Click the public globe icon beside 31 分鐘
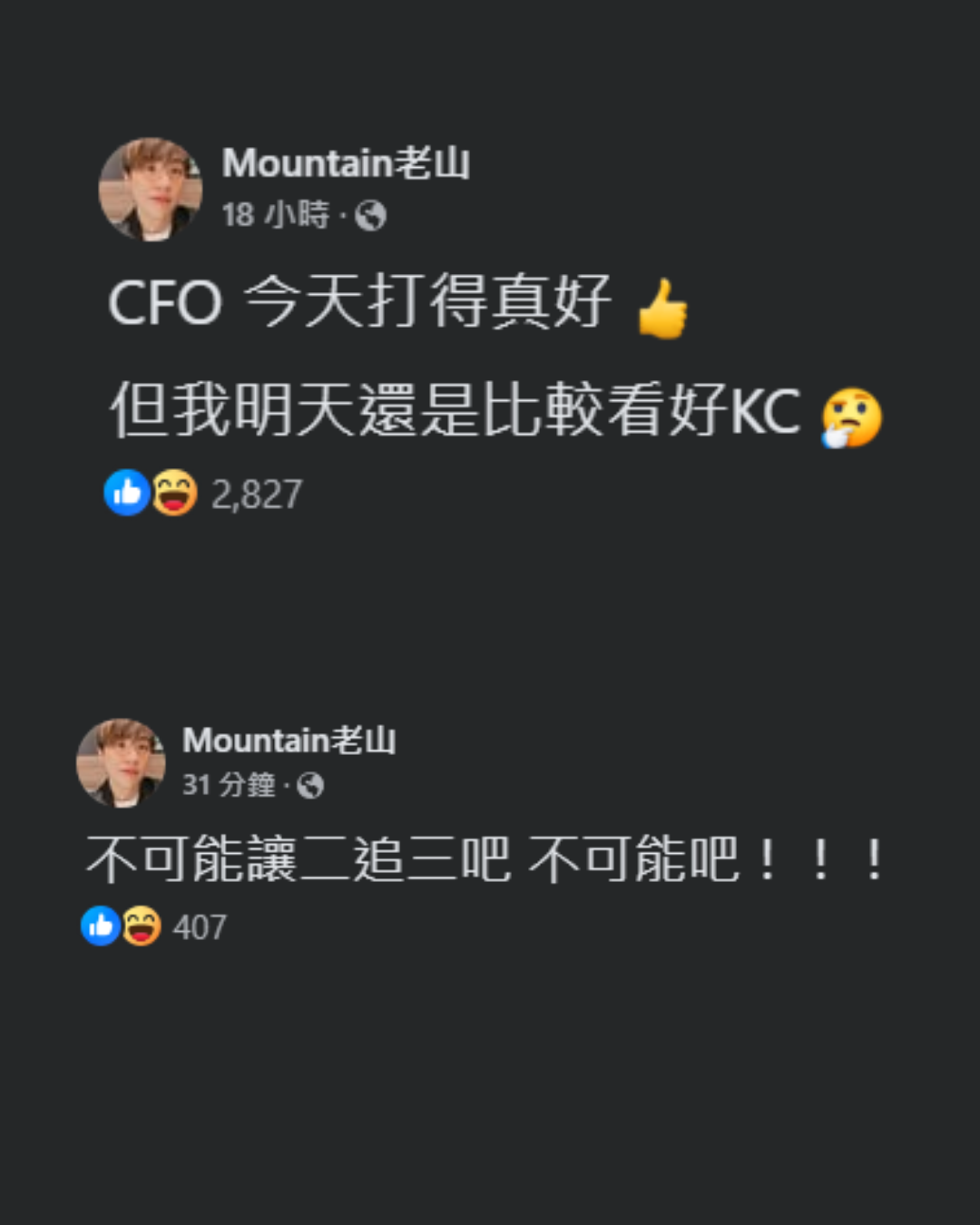The width and height of the screenshot is (980, 1225). pos(310,785)
